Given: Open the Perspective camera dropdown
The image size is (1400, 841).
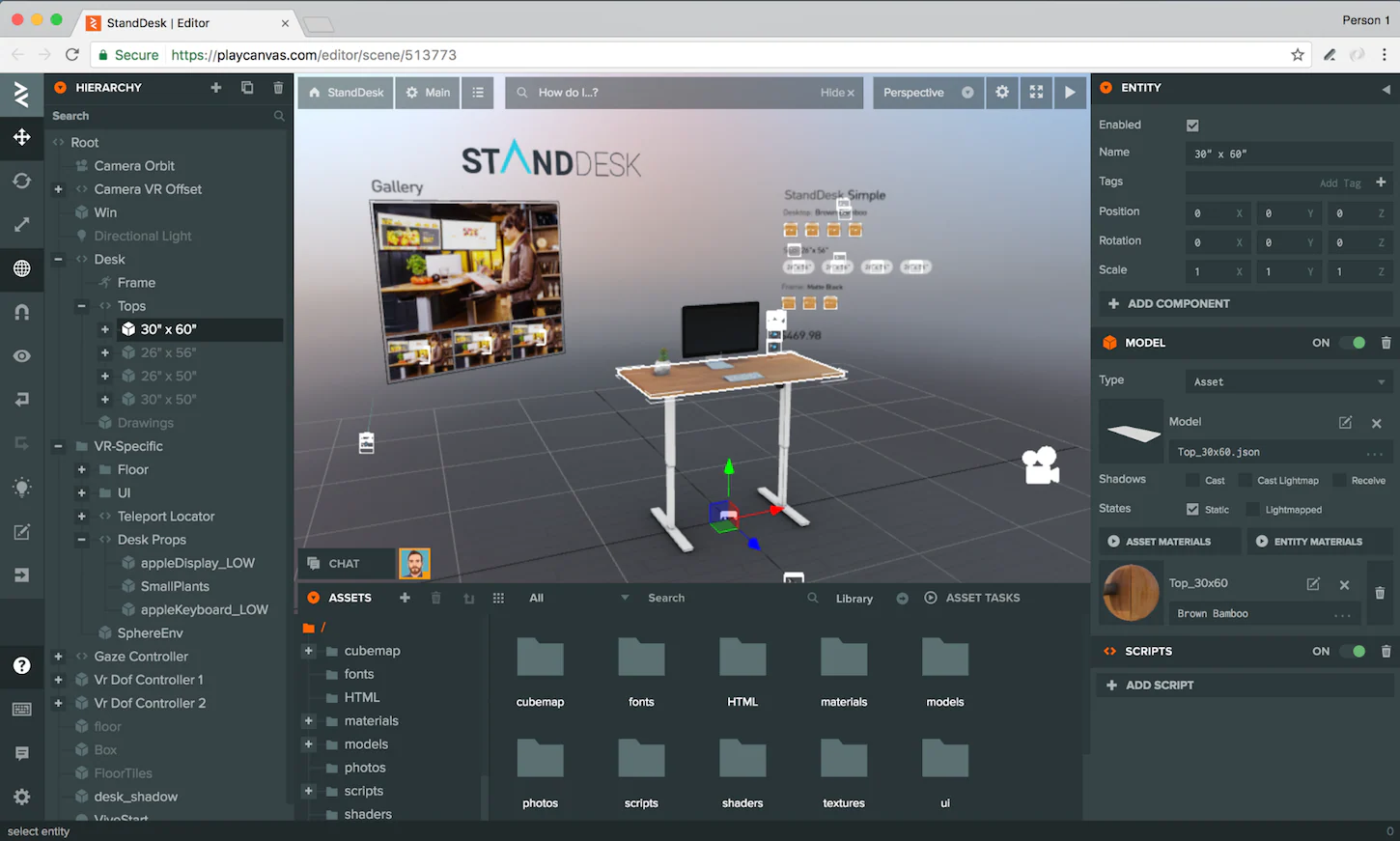Looking at the screenshot, I should 927,92.
